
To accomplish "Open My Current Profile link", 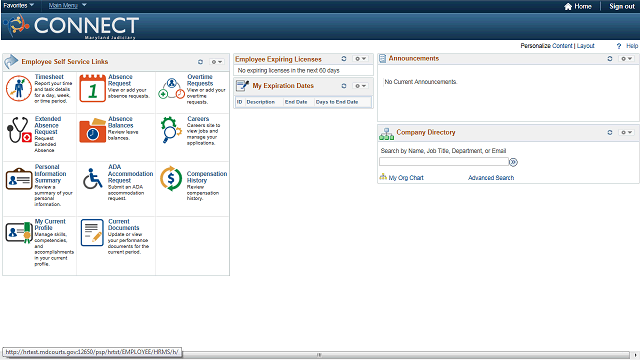I will click(50, 224).
